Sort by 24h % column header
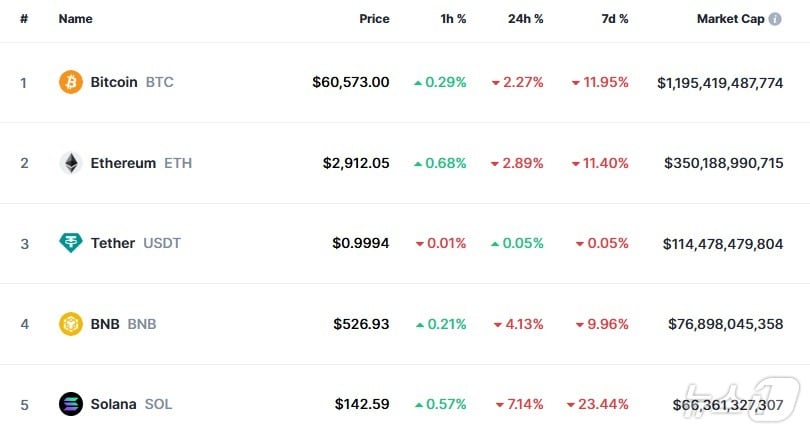 click(524, 19)
